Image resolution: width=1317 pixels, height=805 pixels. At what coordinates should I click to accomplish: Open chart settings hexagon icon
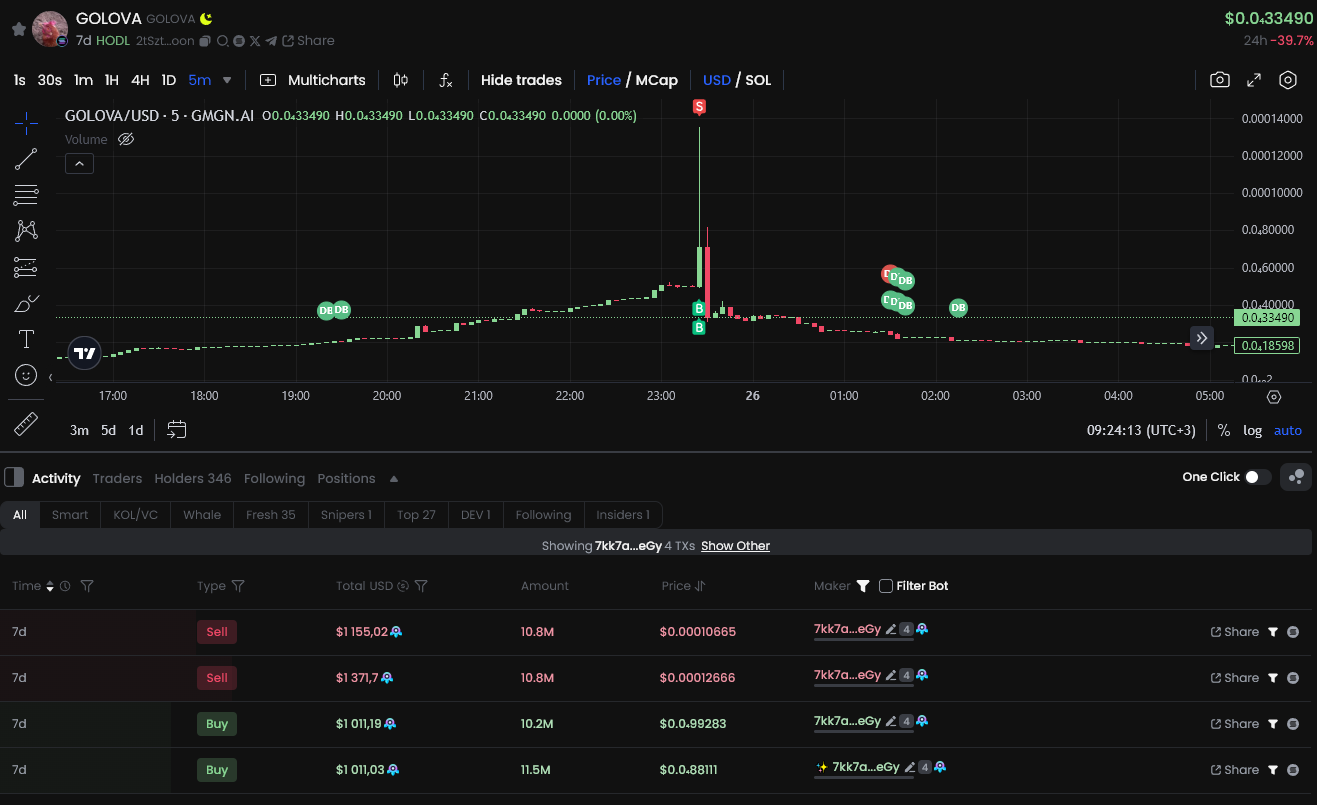pos(1288,80)
